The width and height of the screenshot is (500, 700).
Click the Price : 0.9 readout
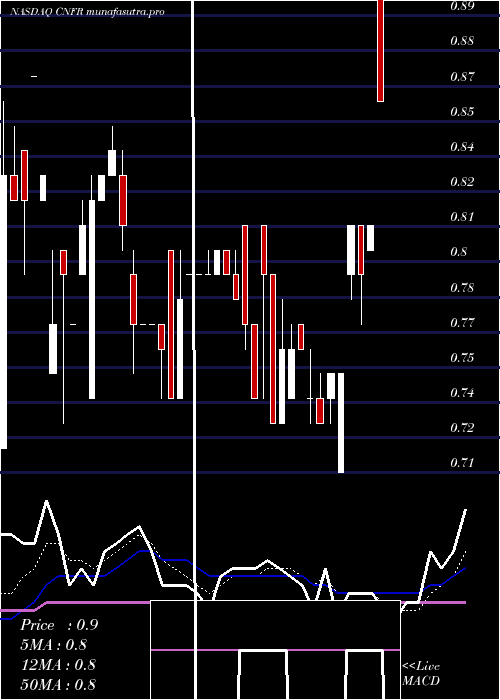click(59, 625)
